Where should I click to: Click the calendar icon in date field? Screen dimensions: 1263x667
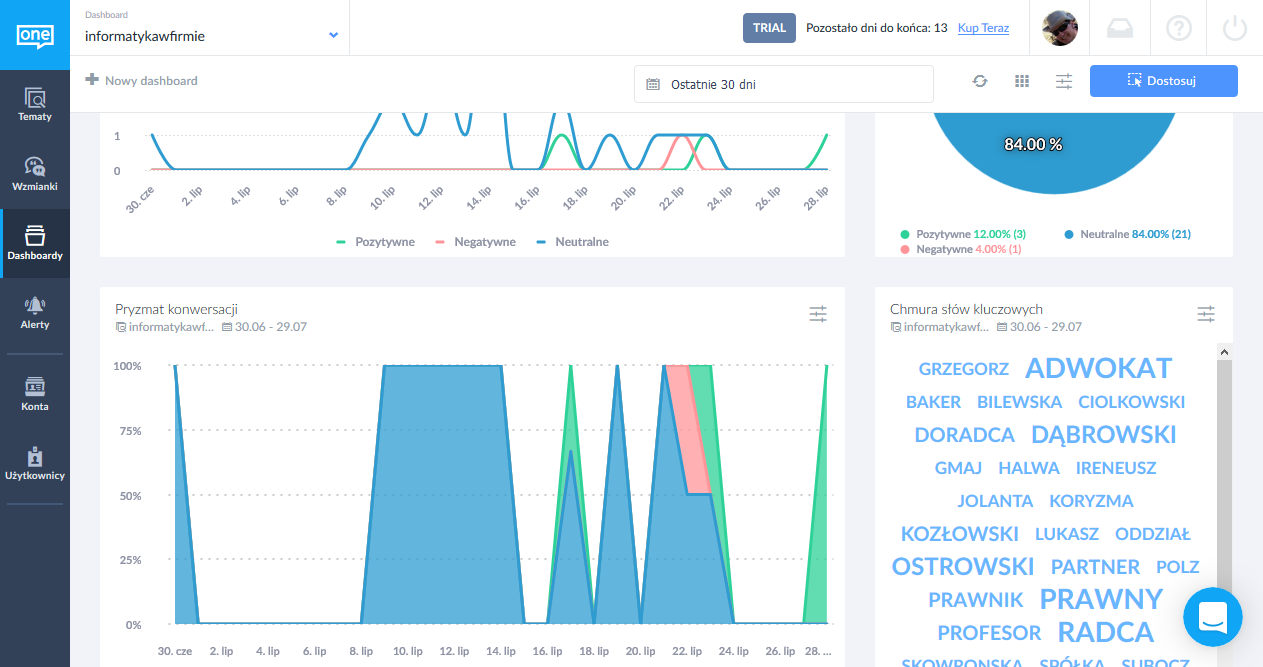pyautogui.click(x=653, y=84)
